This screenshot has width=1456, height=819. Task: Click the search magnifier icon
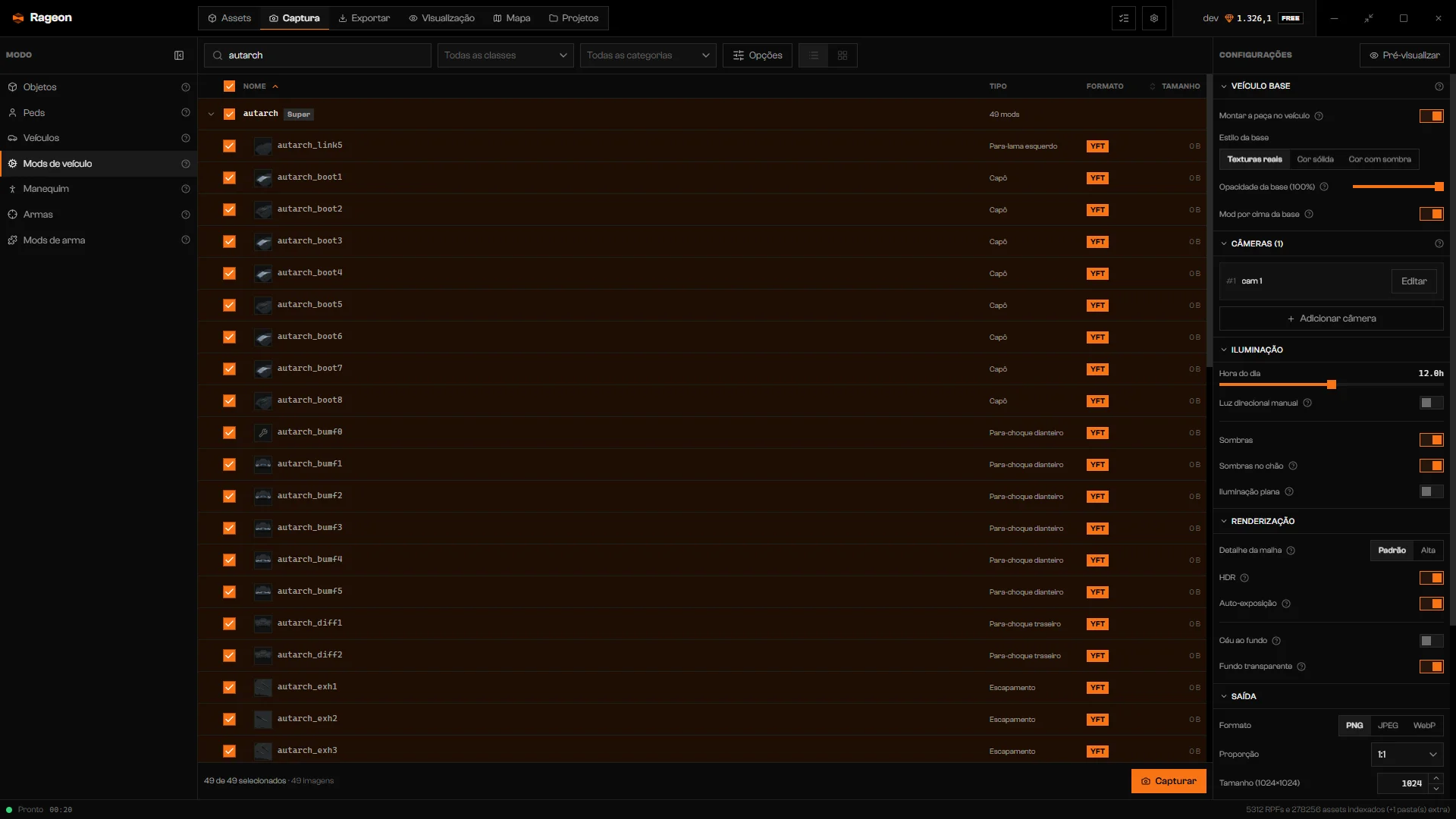218,55
